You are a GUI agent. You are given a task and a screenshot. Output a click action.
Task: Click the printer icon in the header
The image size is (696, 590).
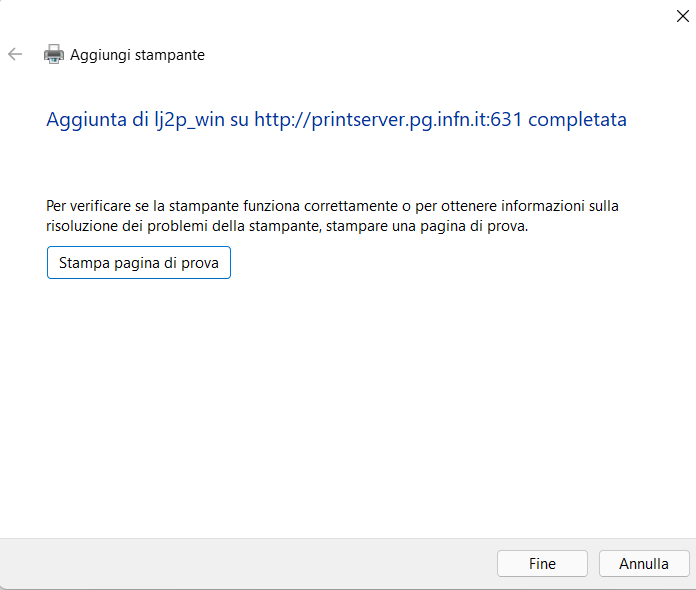(54, 54)
